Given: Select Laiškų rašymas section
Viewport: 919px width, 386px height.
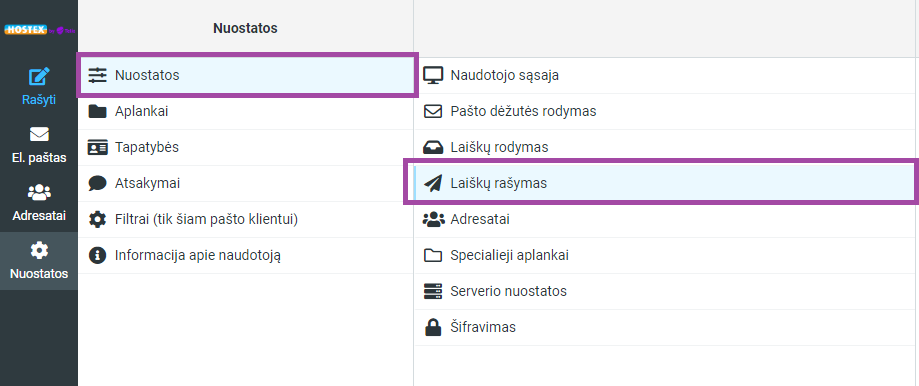Looking at the screenshot, I should (x=666, y=183).
